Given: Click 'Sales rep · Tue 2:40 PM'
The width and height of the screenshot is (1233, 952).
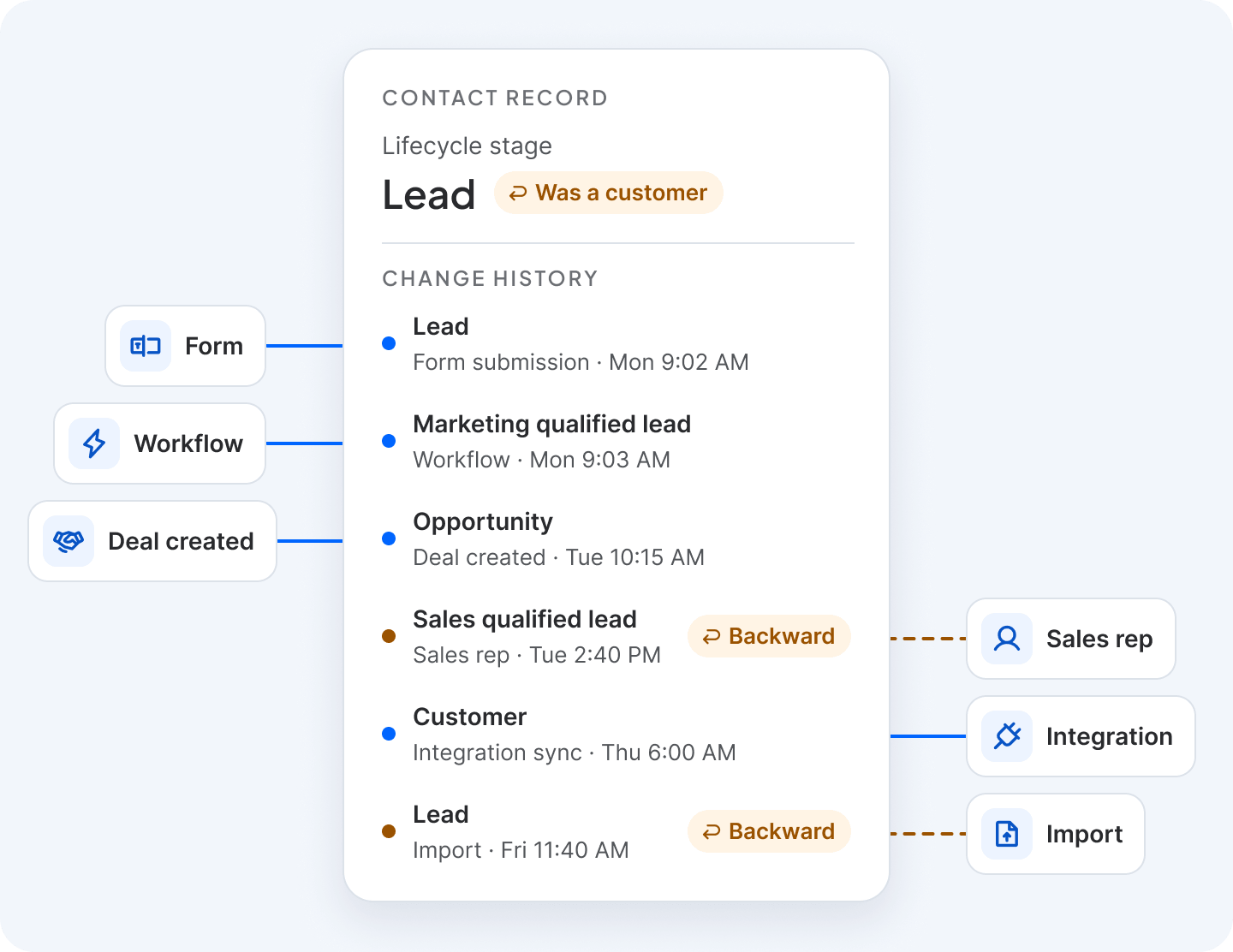Looking at the screenshot, I should [x=537, y=656].
